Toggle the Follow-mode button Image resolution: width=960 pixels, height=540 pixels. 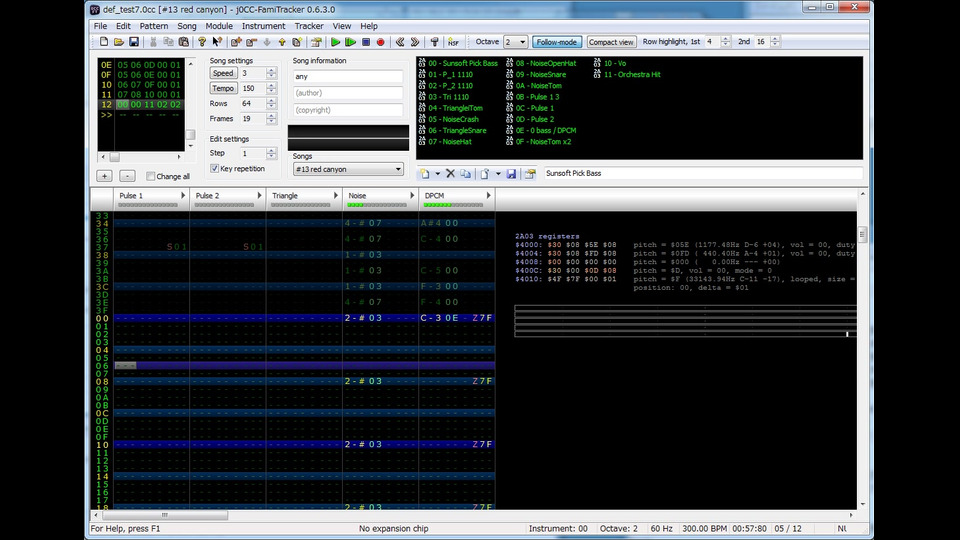pyautogui.click(x=556, y=42)
